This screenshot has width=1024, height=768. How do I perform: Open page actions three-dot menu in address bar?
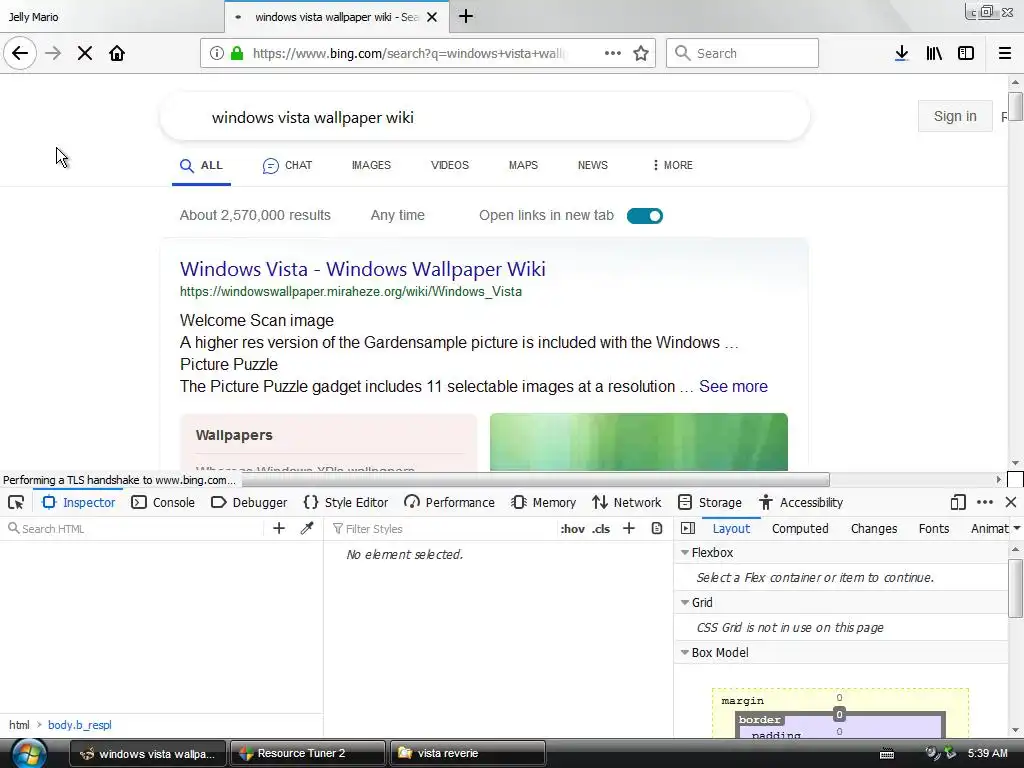tap(613, 53)
